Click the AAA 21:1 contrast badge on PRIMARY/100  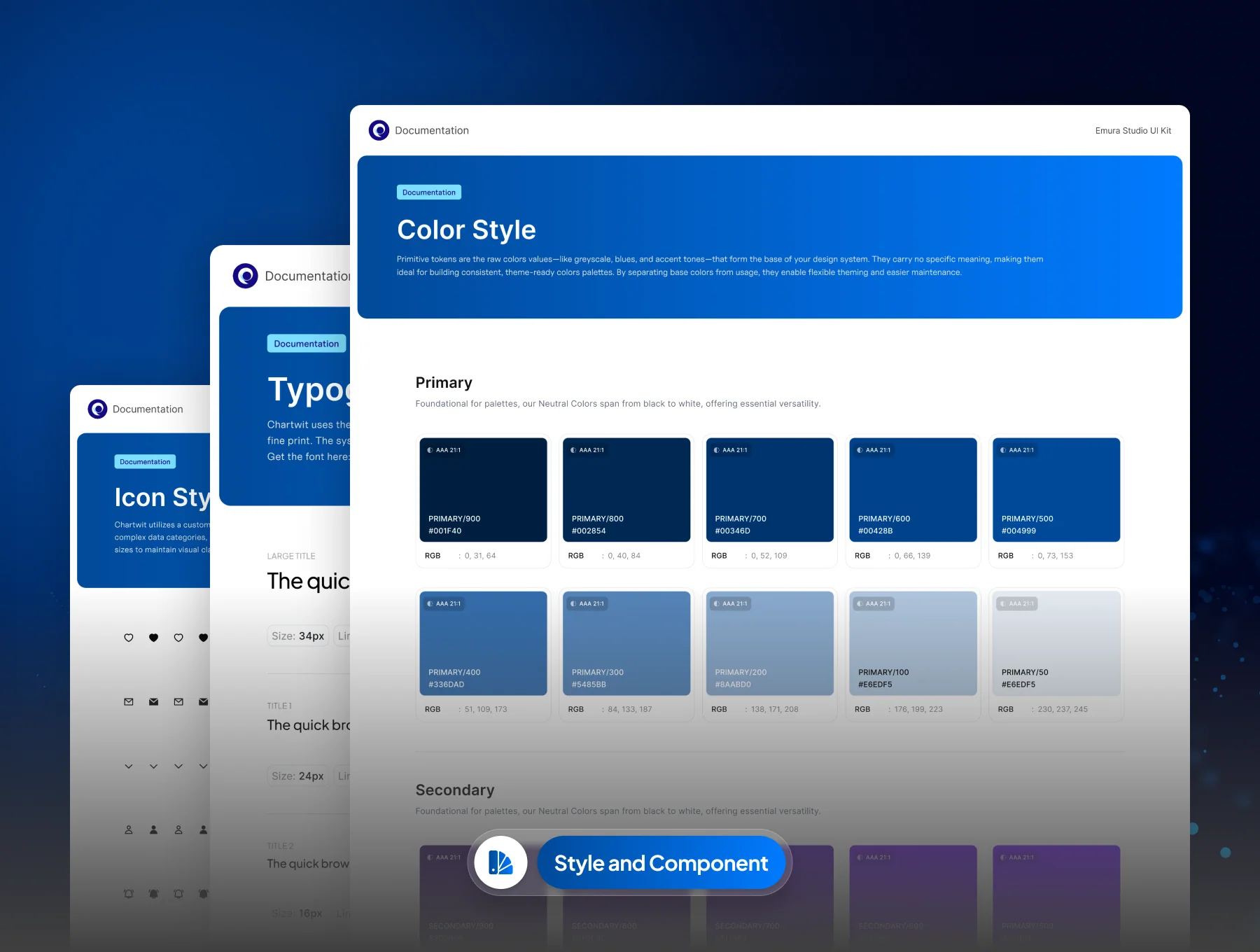(x=874, y=603)
